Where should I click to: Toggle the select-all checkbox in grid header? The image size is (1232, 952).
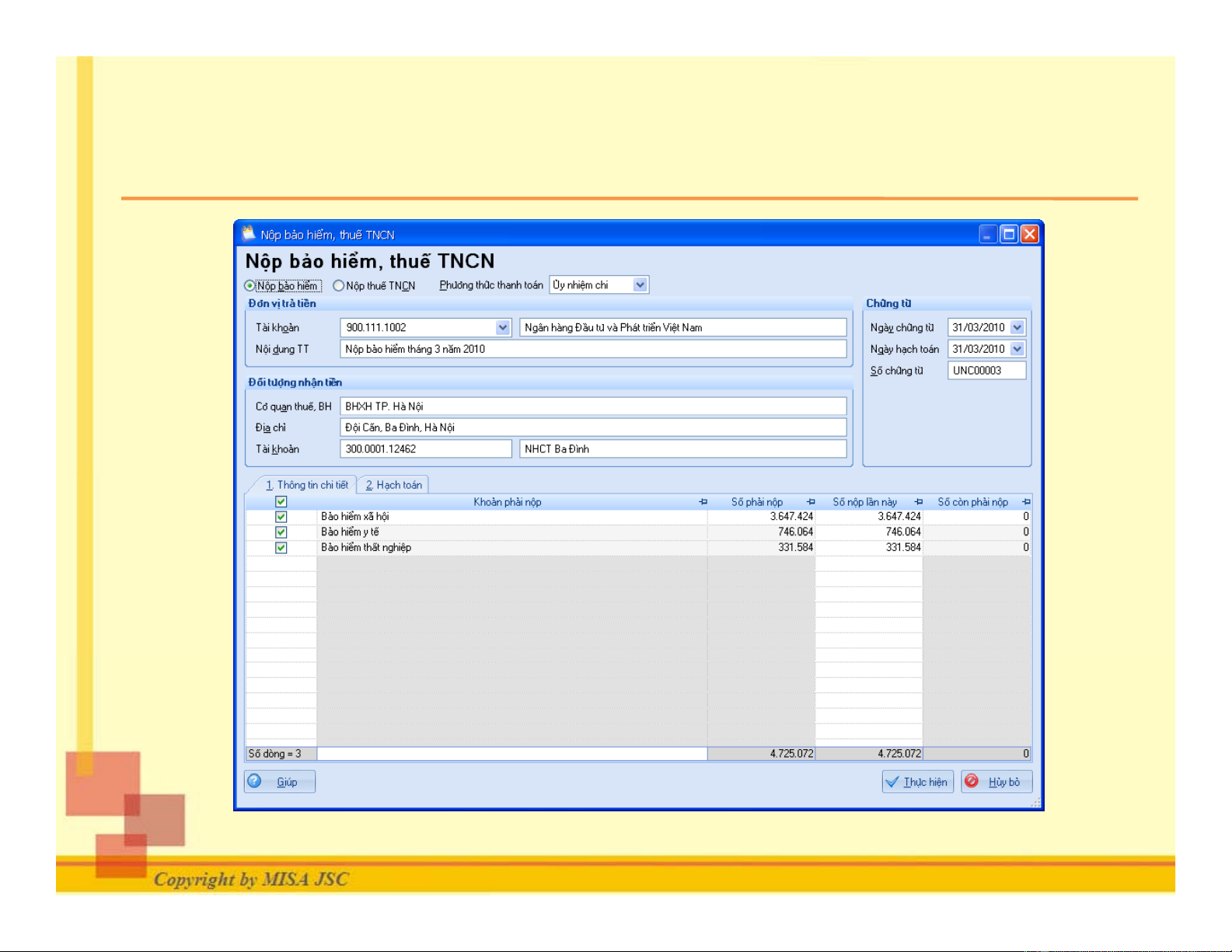coord(281,502)
